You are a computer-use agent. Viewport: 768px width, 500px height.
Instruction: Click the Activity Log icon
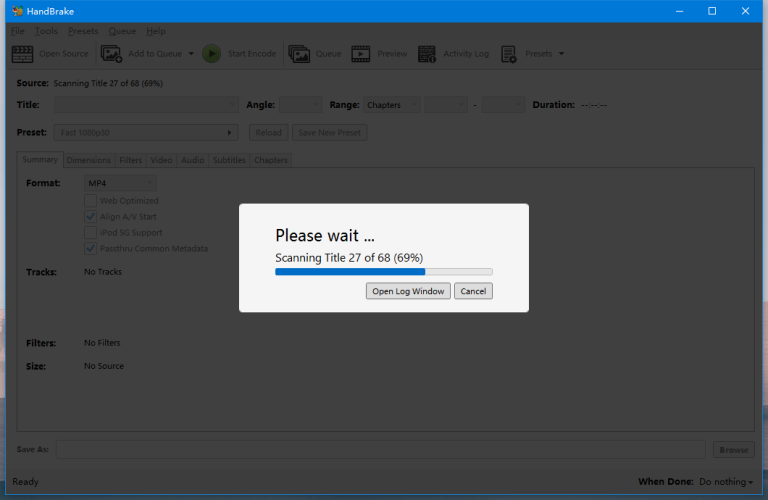427,54
